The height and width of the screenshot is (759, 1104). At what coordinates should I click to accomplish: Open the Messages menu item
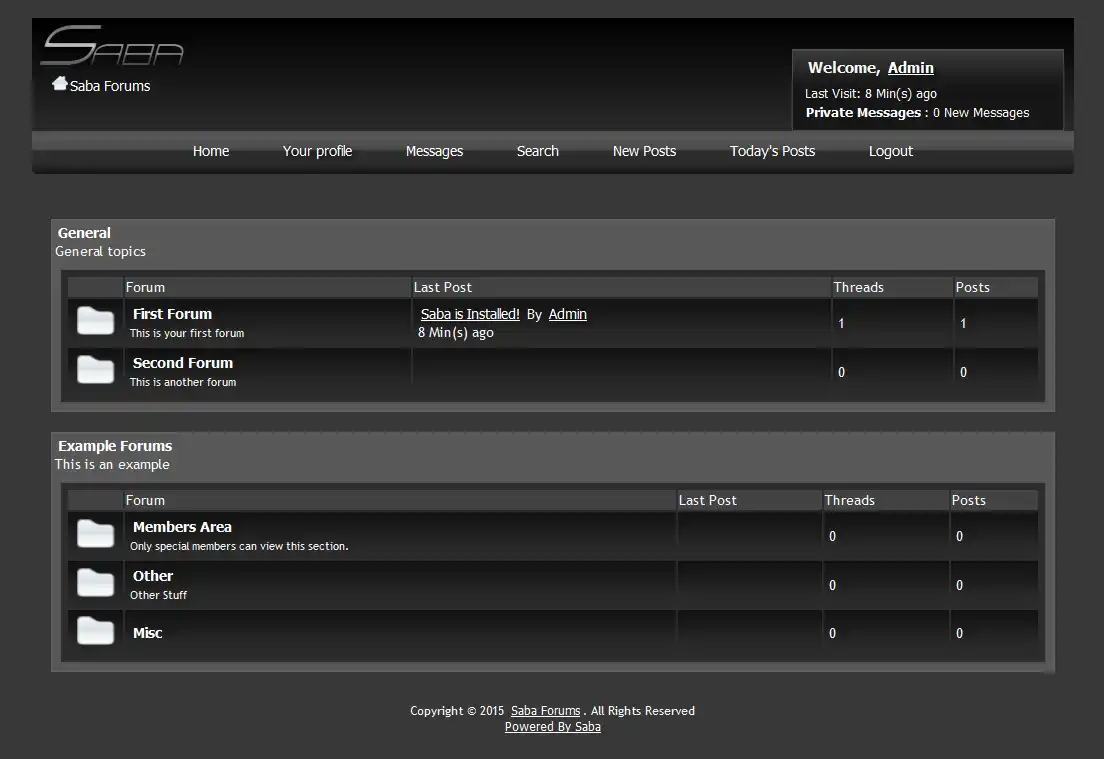tap(434, 151)
